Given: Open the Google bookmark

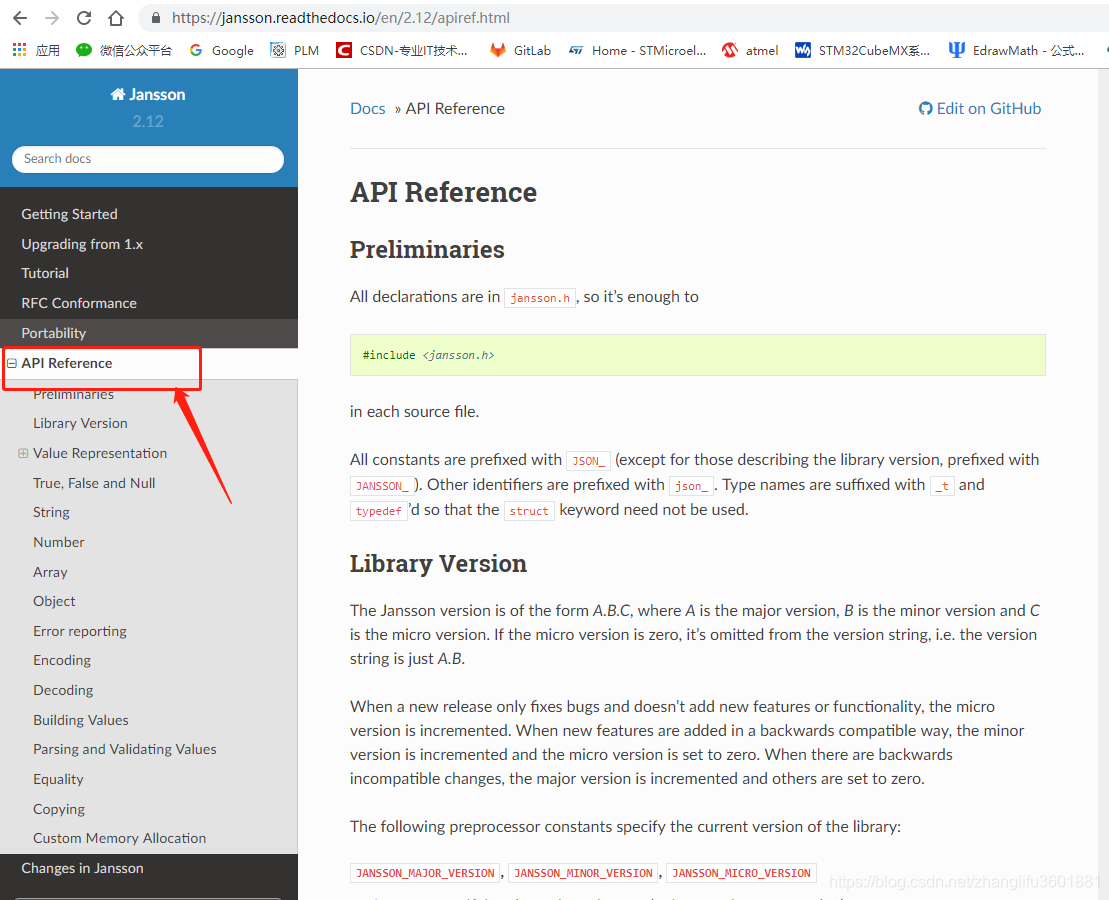Looking at the screenshot, I should 221,50.
